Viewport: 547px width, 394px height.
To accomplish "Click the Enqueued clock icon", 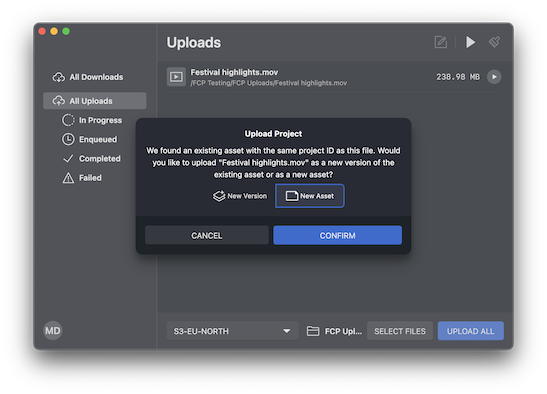I will [68, 139].
